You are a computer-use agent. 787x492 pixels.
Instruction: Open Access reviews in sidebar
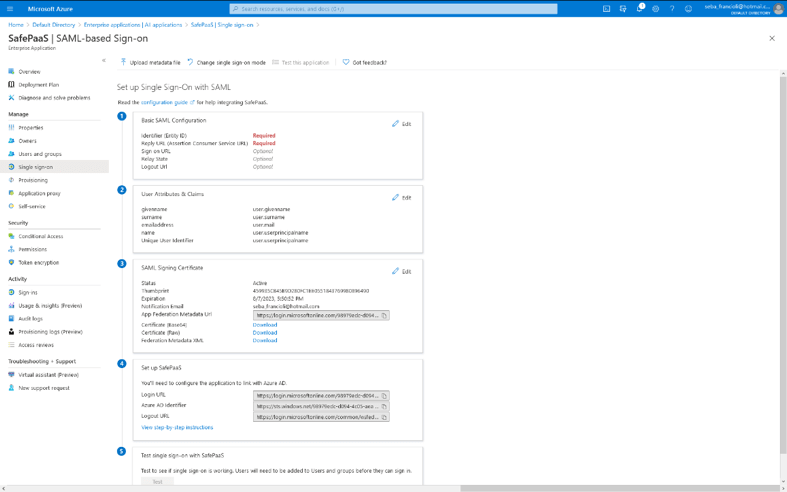coord(36,345)
